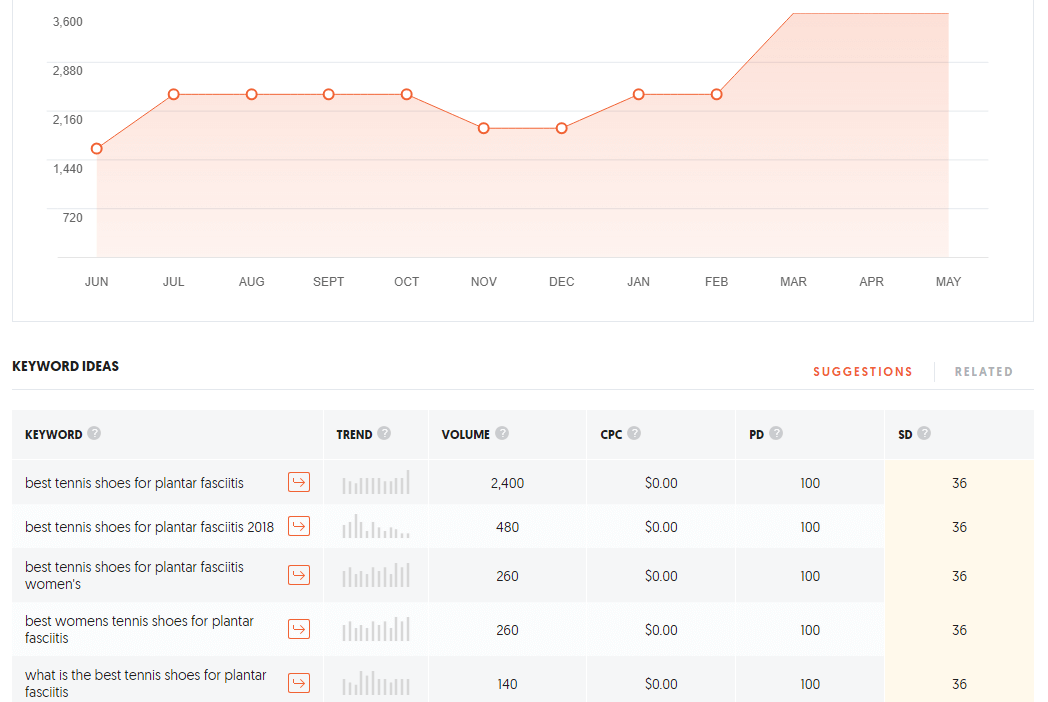Click the arrow icon beside "best tennis shoes for plantar fasciitis 2018"
The width and height of the screenshot is (1048, 702).
click(298, 526)
